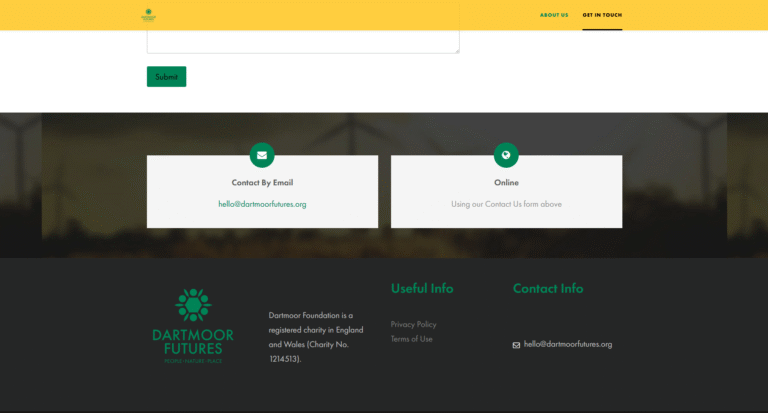The width and height of the screenshot is (768, 413).
Task: Click the Useful Info footer heading
Action: [421, 288]
